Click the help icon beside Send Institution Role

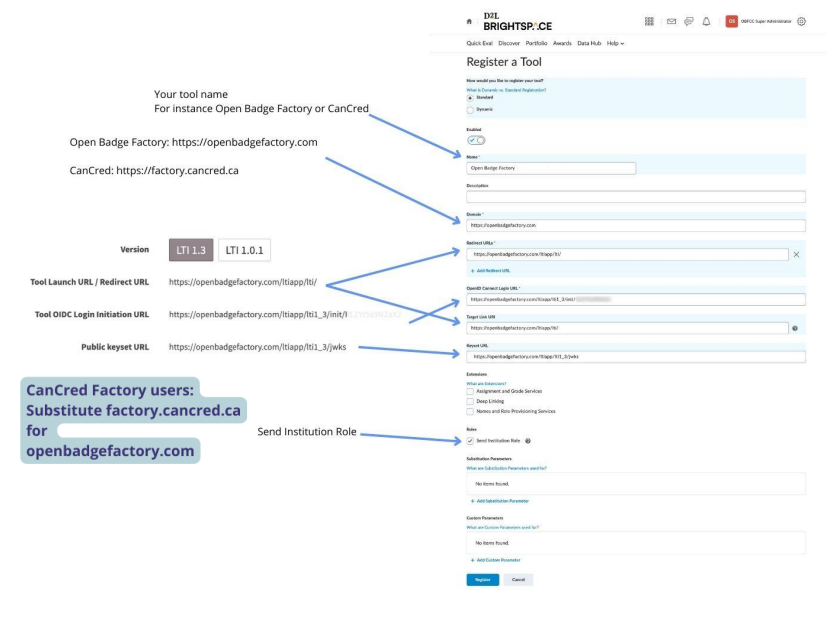[528, 441]
